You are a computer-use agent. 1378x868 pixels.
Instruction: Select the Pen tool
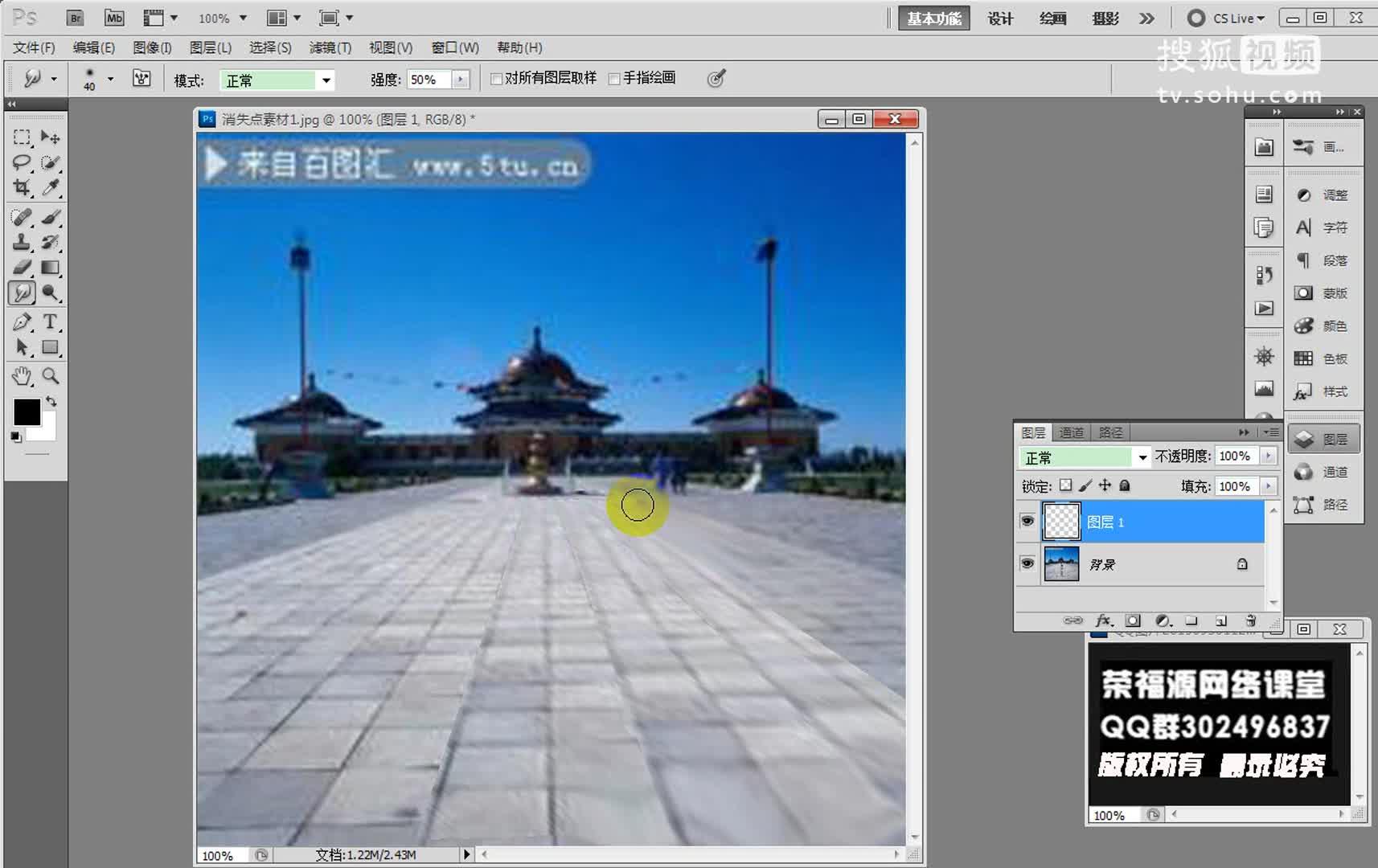22,321
